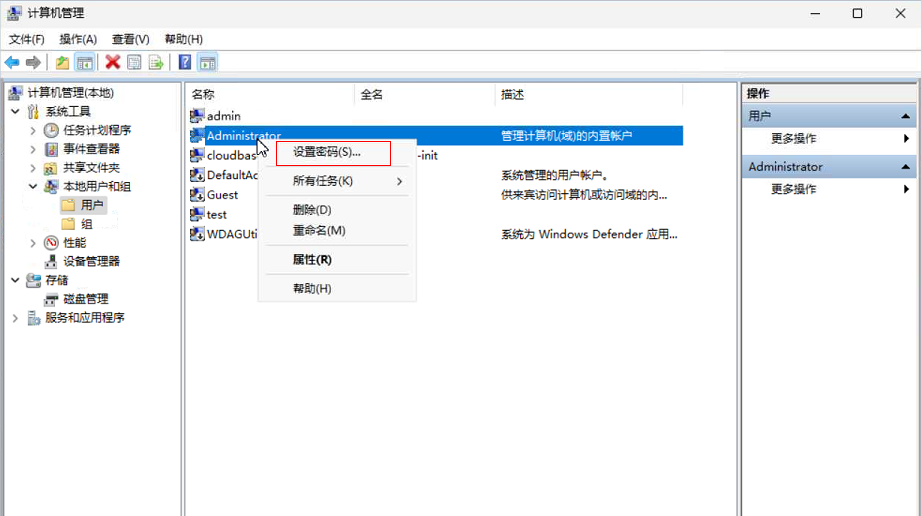The image size is (921, 516).
Task: Collapse the 用户 section in actions pane
Action: [x=906, y=116]
